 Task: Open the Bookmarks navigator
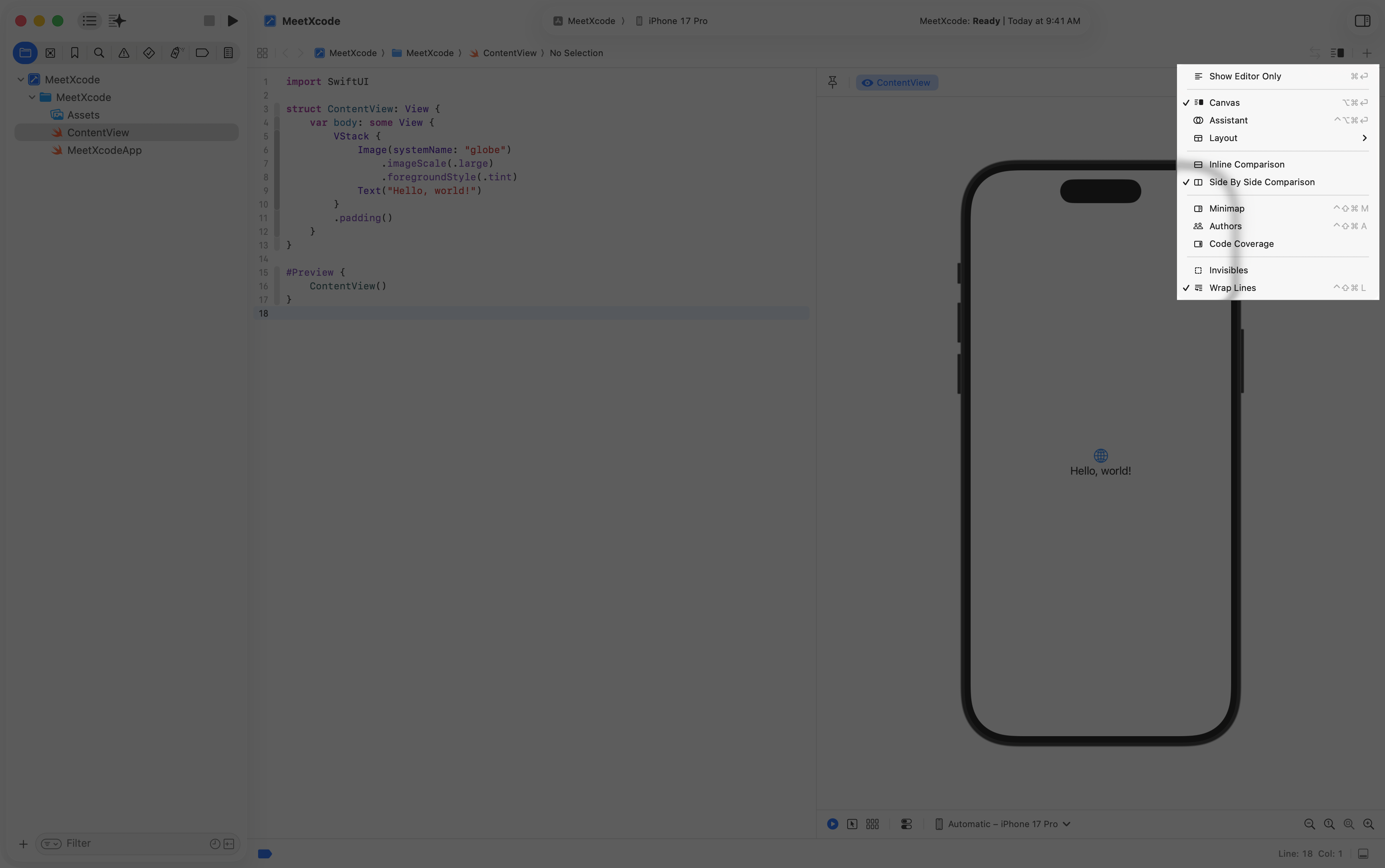point(75,53)
